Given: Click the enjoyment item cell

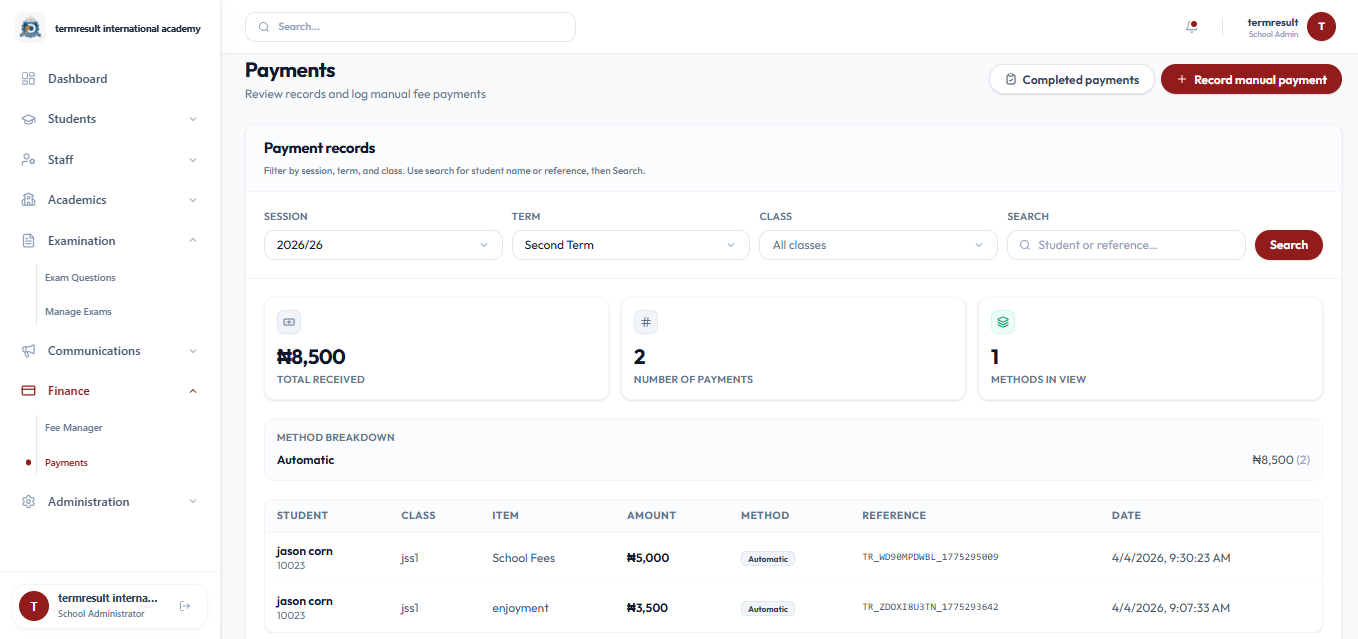Looking at the screenshot, I should (x=520, y=608).
